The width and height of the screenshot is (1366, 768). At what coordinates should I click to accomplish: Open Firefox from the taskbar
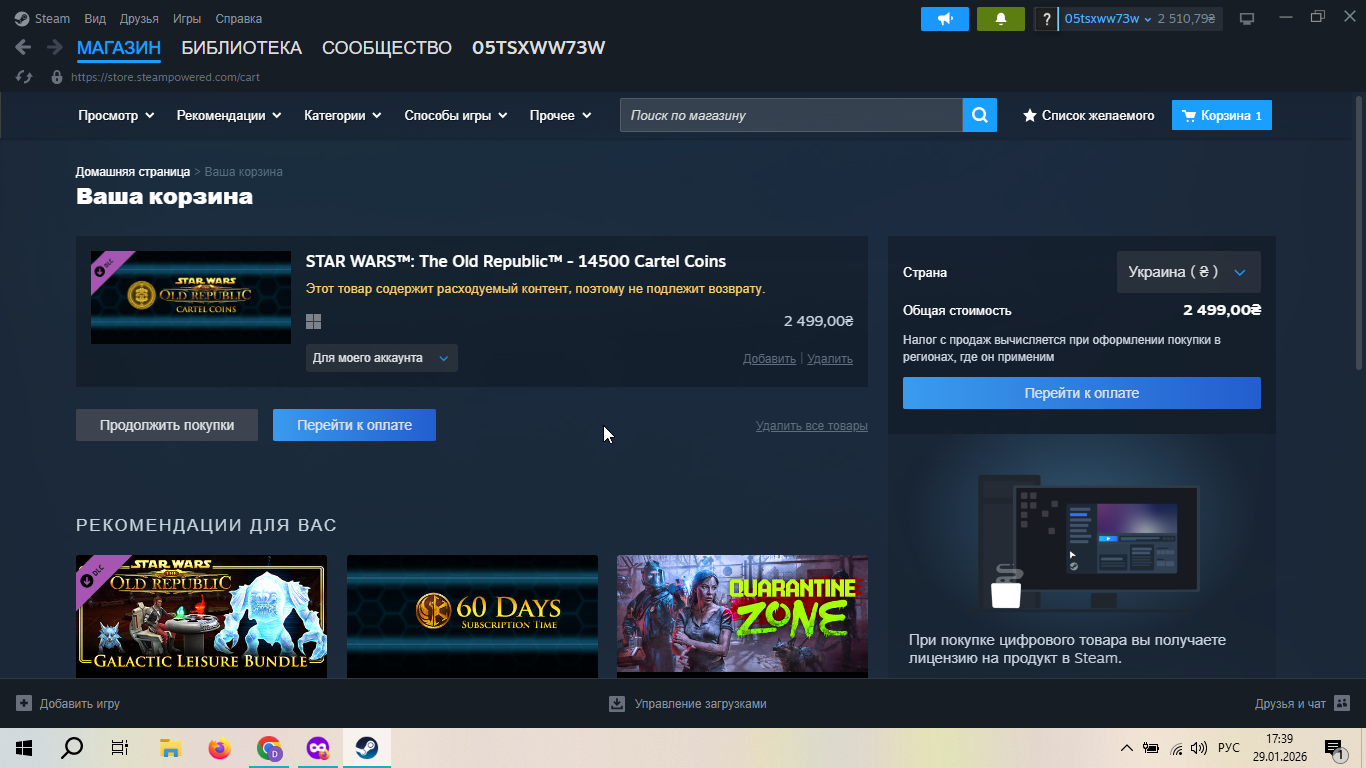point(219,748)
